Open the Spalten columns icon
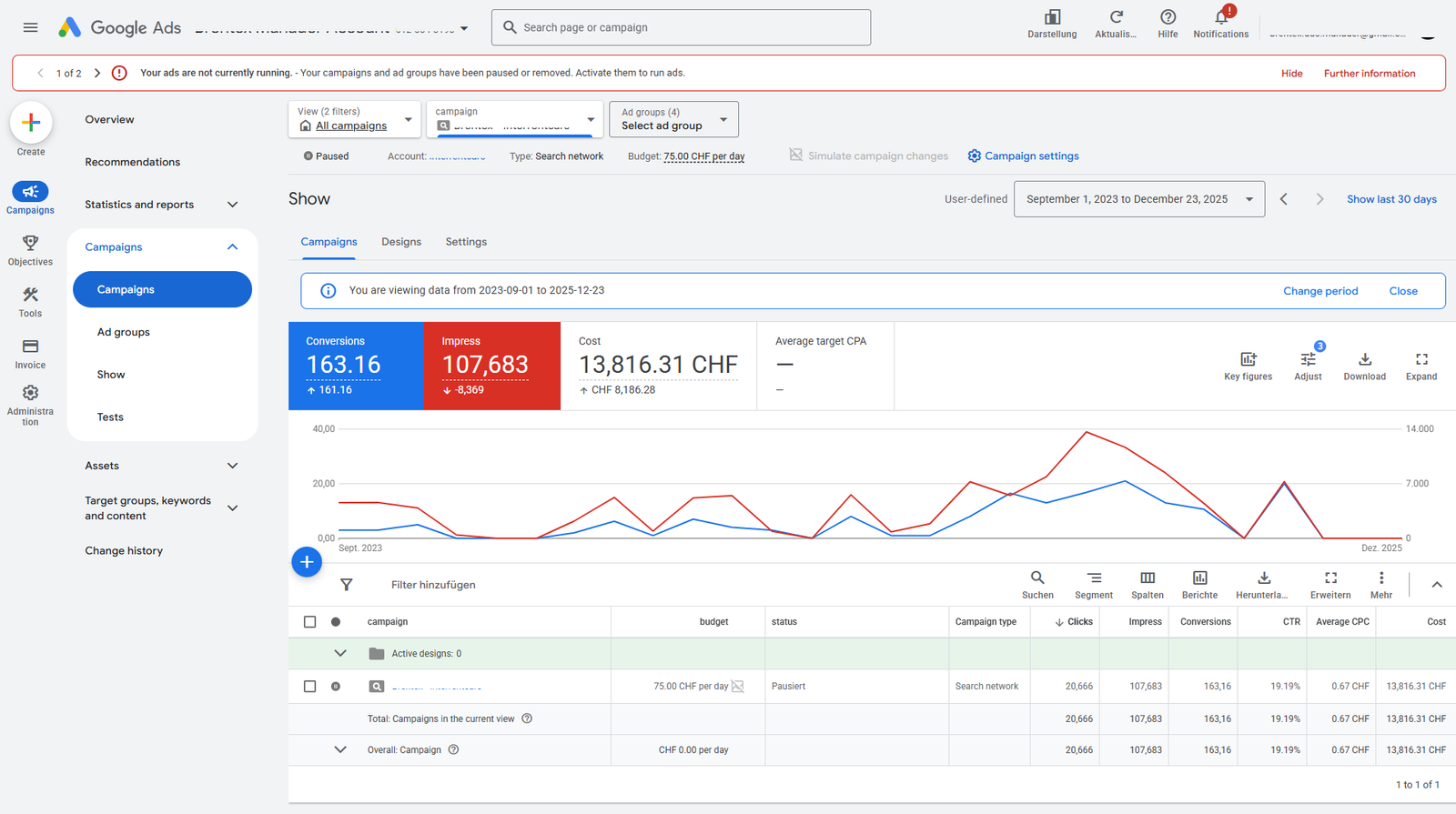The image size is (1456, 814). point(1148,578)
